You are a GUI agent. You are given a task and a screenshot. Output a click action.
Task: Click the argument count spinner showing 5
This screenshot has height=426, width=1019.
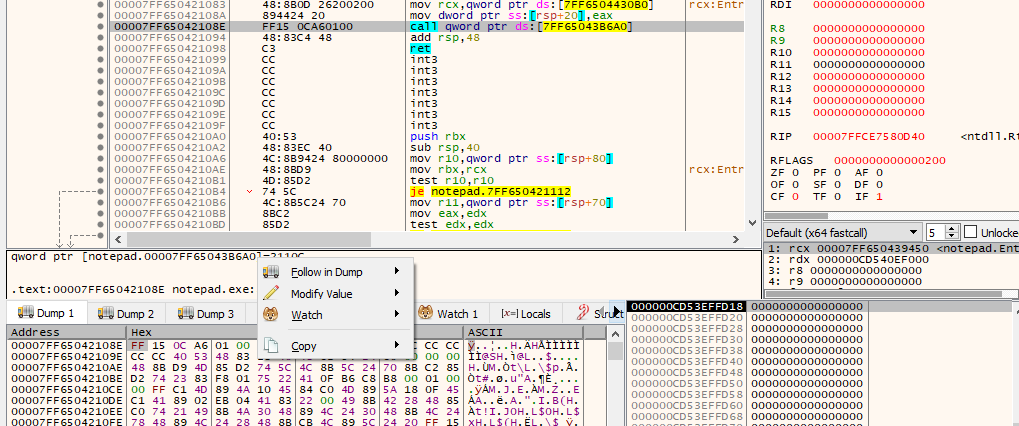(x=942, y=232)
